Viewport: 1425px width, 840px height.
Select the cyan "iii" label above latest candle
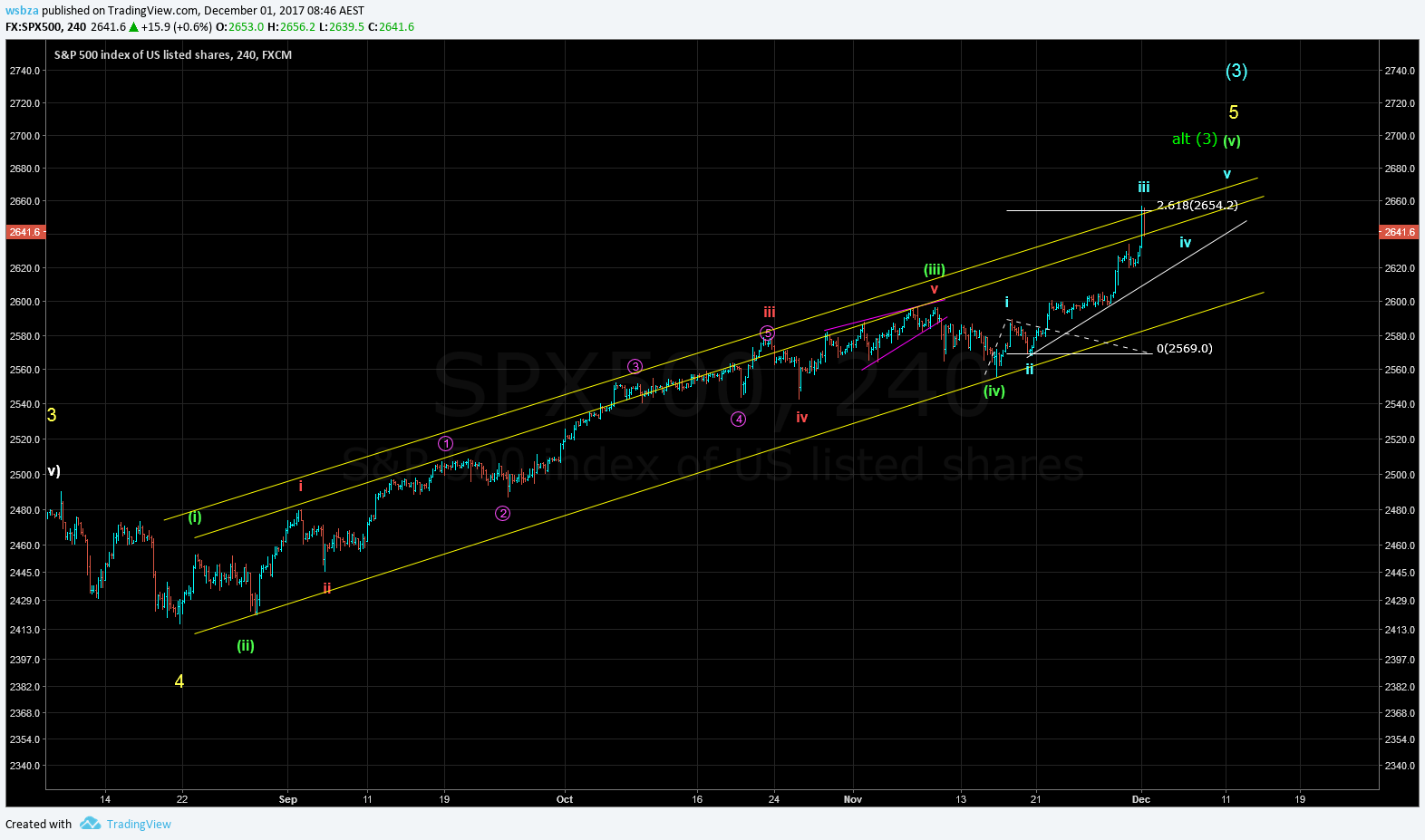[1144, 187]
